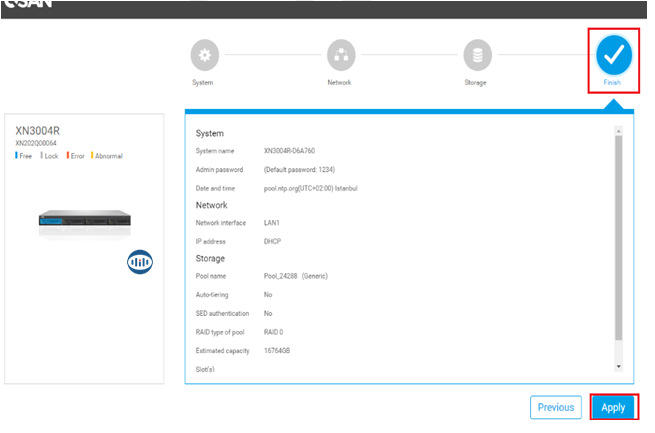Switch to Storage label in wizard steps

pyautogui.click(x=476, y=82)
